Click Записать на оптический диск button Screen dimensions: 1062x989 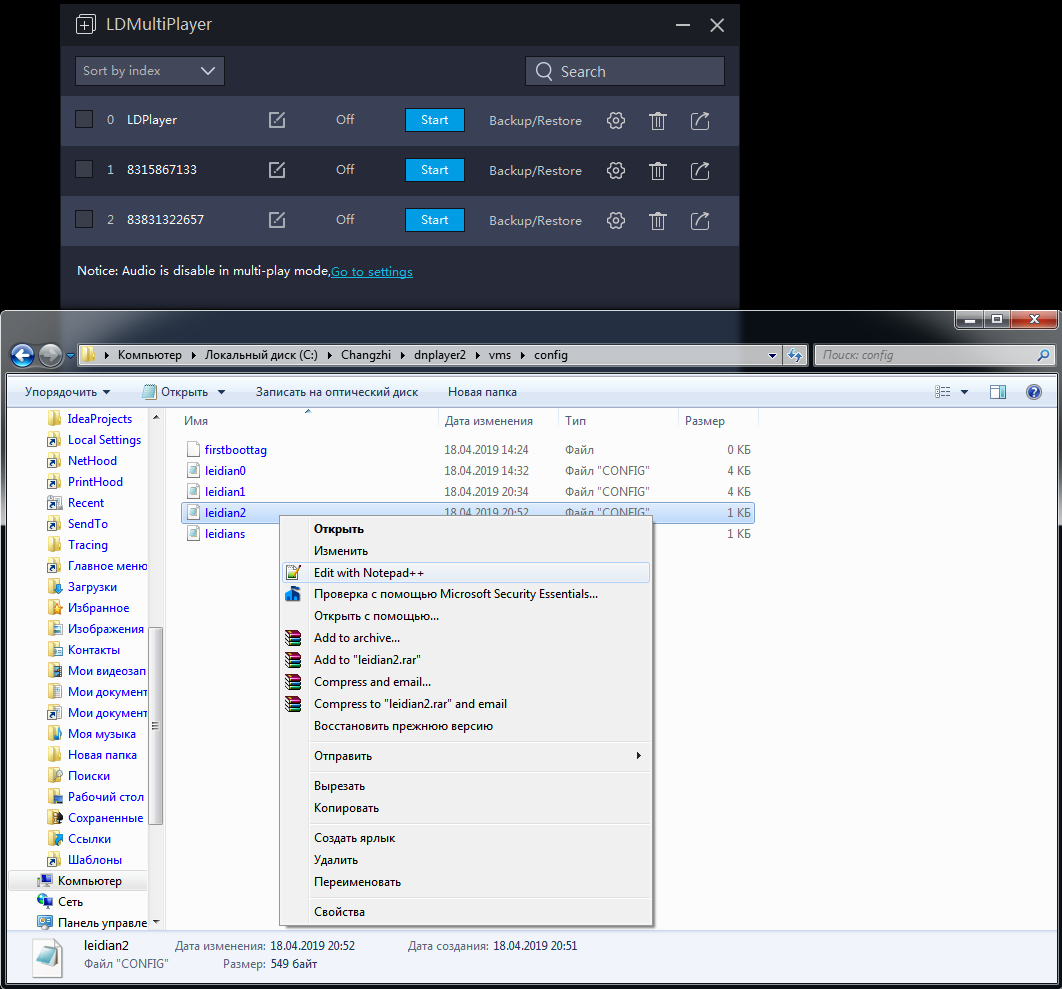[337, 392]
